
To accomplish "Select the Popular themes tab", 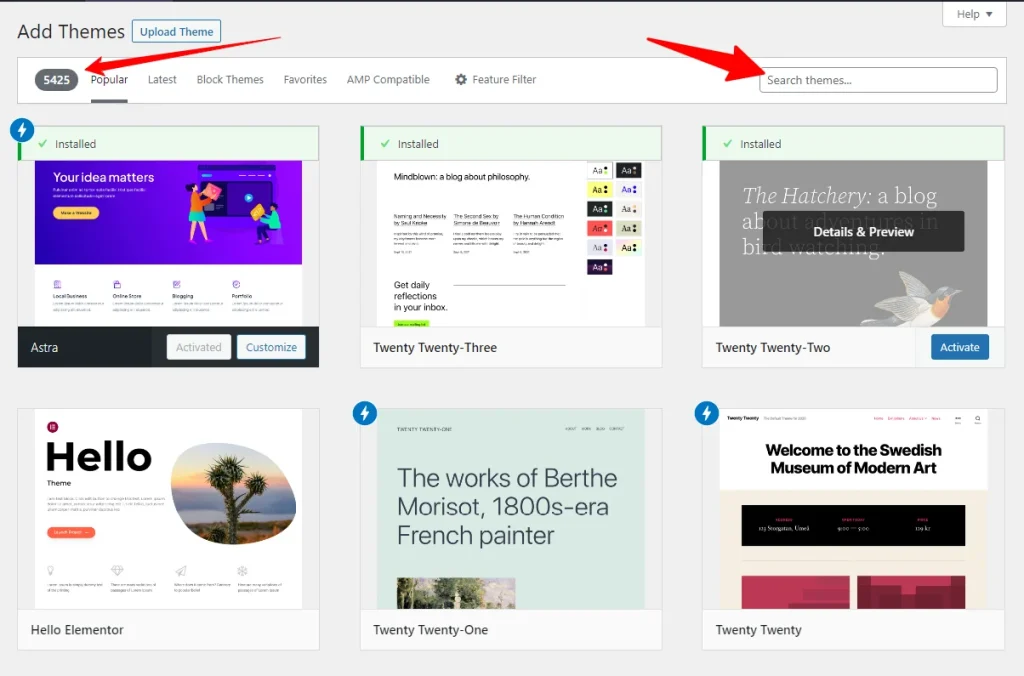I will [x=108, y=79].
